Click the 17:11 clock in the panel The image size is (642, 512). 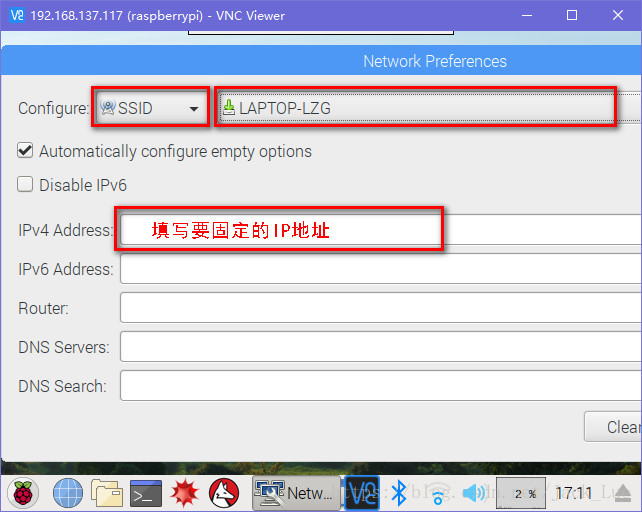(x=574, y=493)
